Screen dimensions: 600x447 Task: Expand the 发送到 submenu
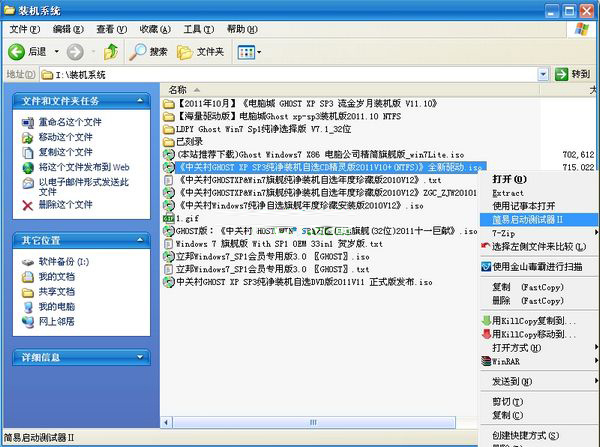pos(596,381)
